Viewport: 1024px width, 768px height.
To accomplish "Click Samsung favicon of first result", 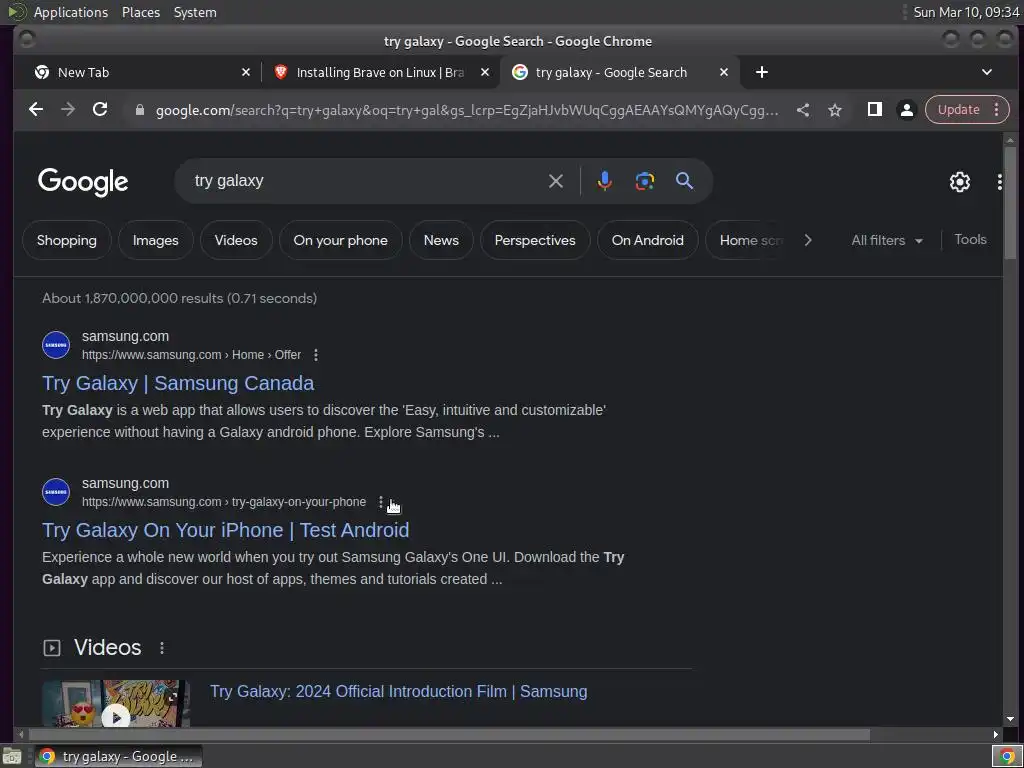I will pos(56,345).
